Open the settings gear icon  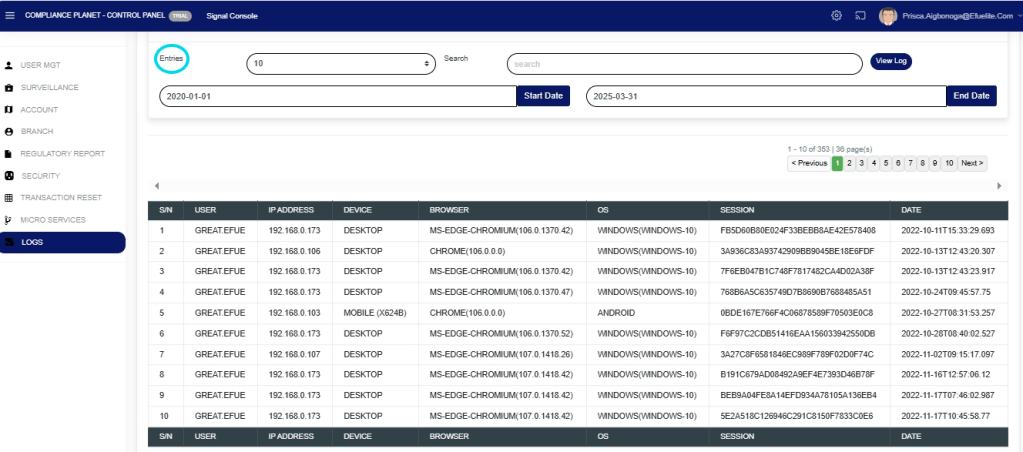836,16
